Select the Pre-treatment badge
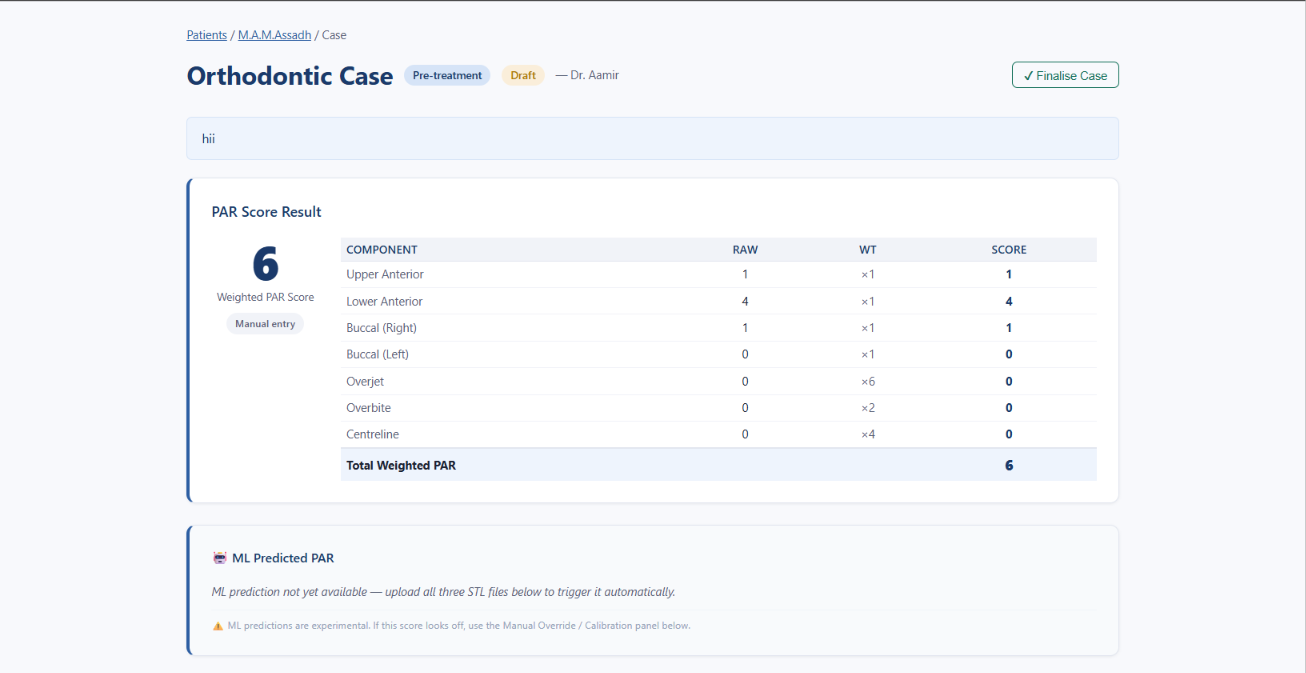This screenshot has width=1306, height=673. 447,75
